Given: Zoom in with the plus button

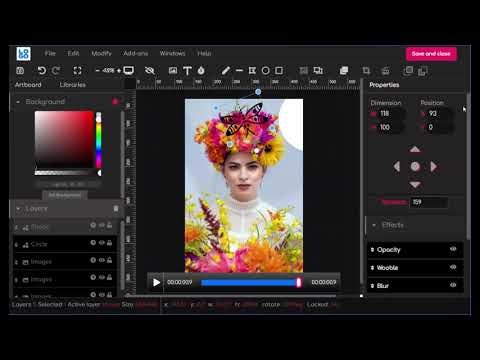Looking at the screenshot, I should coord(119,70).
